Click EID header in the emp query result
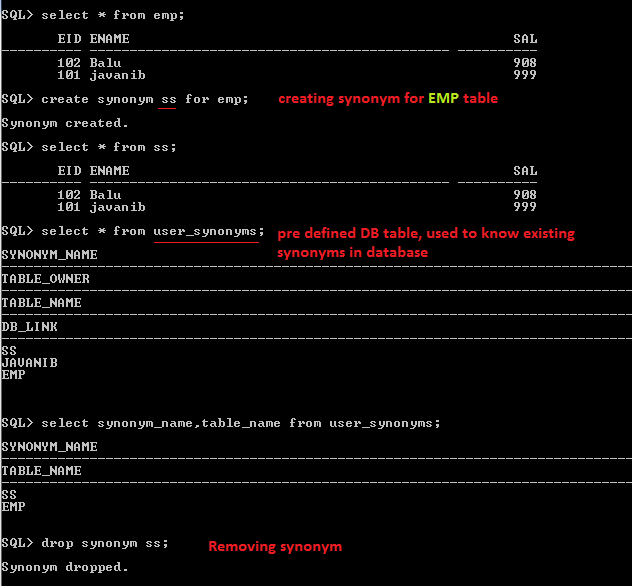 tap(69, 39)
